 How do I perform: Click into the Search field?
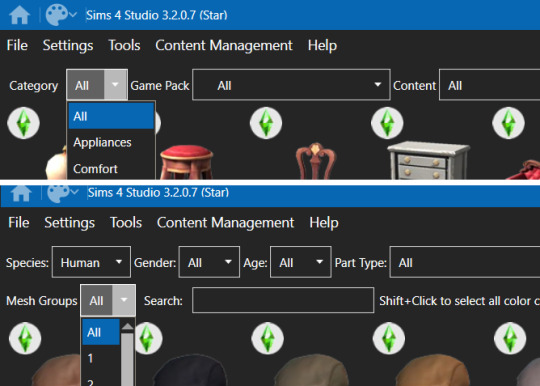tap(283, 300)
